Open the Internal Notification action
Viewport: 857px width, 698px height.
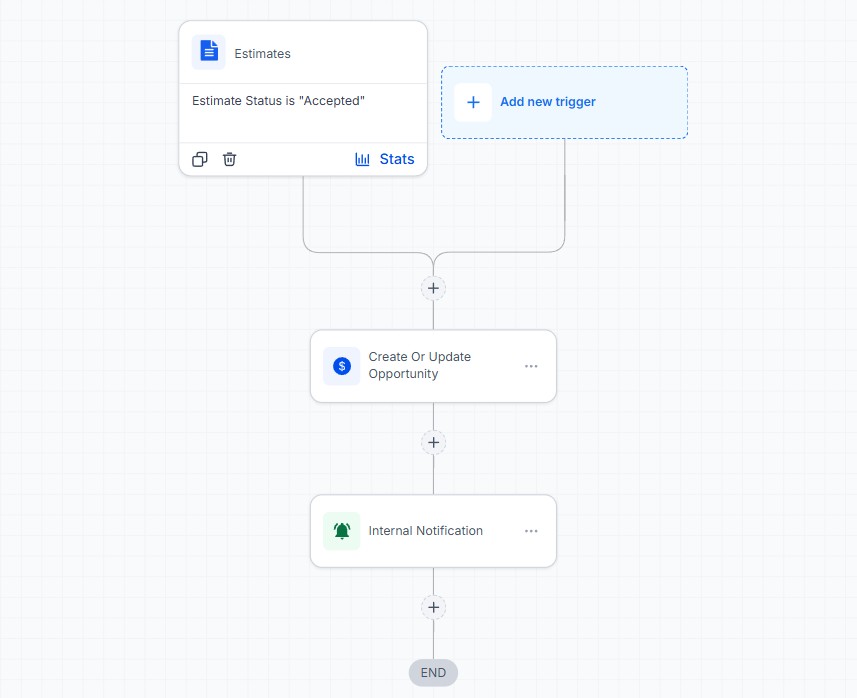coord(433,531)
